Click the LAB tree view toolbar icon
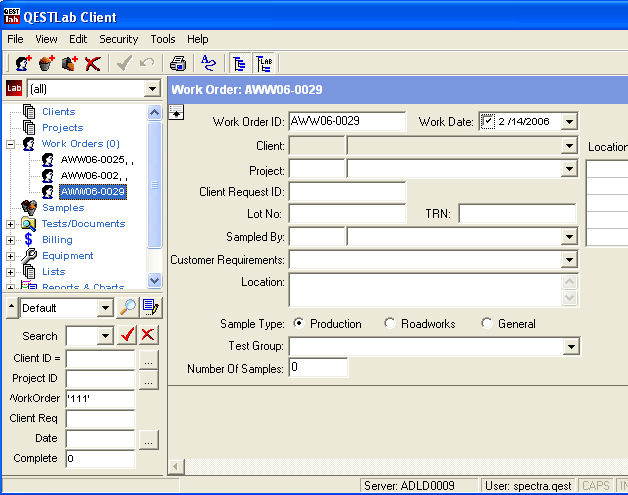 click(x=264, y=64)
